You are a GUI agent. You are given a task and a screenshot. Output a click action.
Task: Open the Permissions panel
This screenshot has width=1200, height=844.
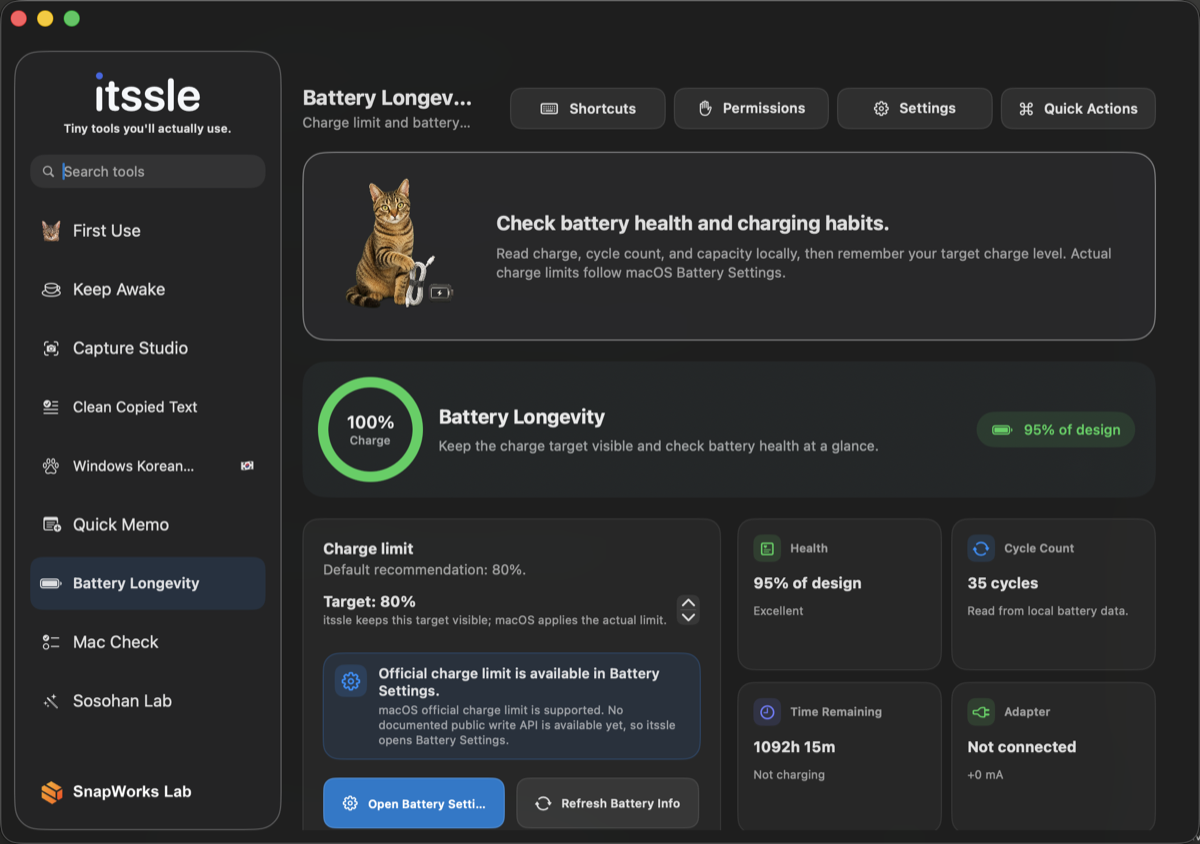[751, 109]
